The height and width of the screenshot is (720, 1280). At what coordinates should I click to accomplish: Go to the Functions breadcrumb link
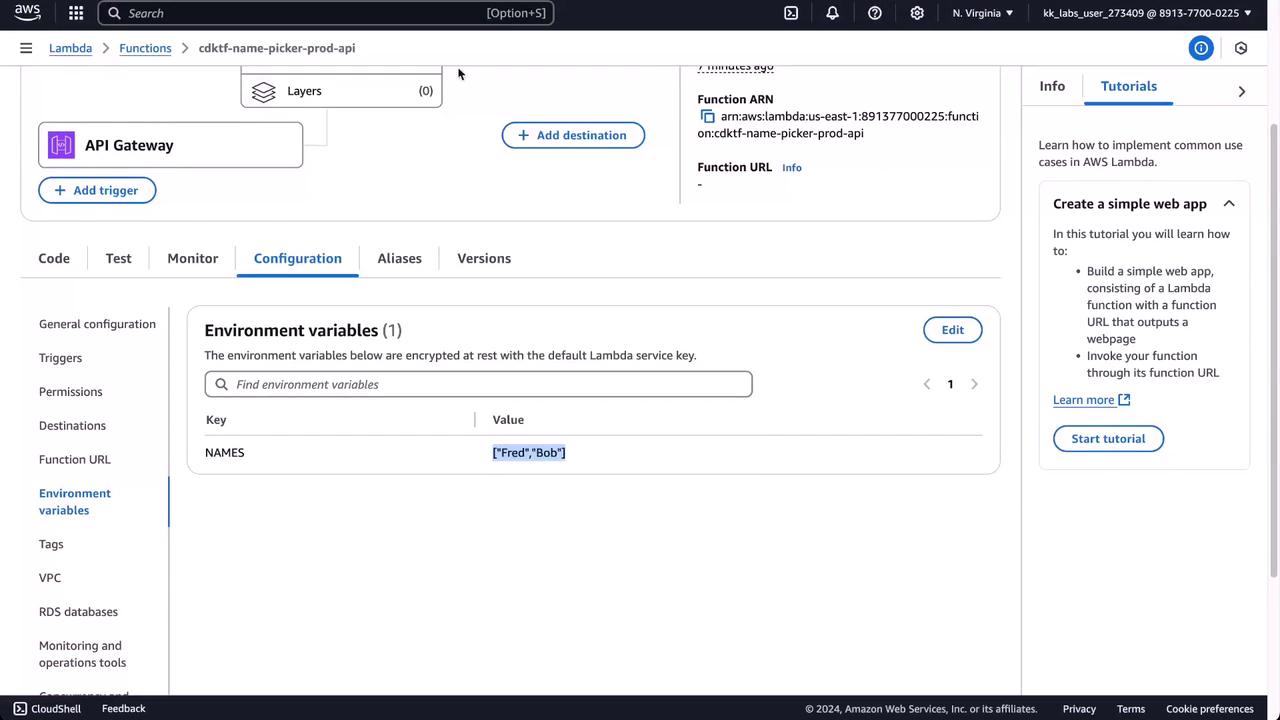click(145, 48)
